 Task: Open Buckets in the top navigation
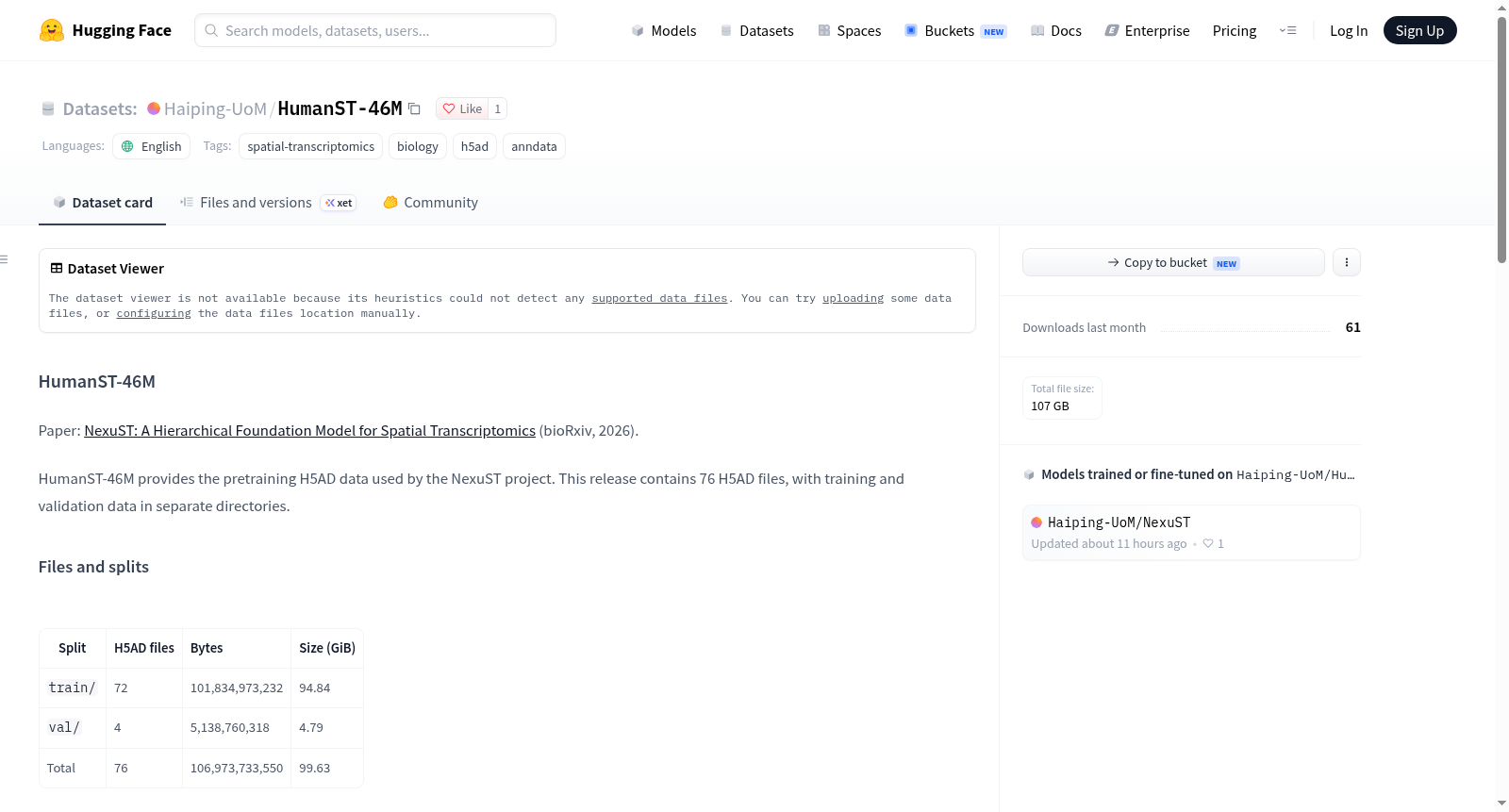(x=955, y=30)
